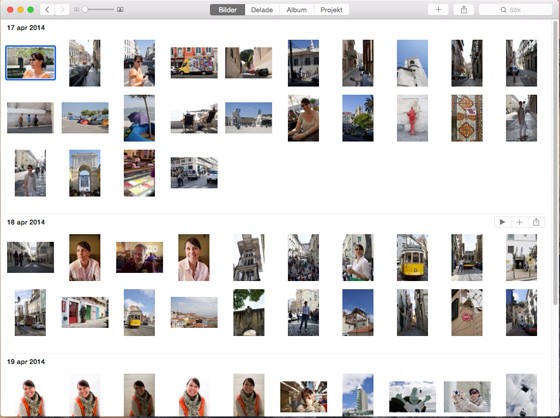Open the Album tab
Viewport: 560px width, 418px height.
(296, 10)
